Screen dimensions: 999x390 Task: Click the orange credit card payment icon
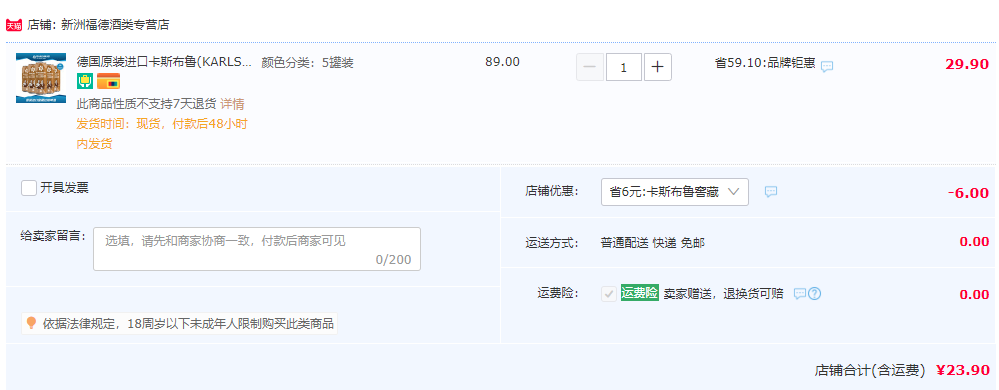tap(108, 81)
